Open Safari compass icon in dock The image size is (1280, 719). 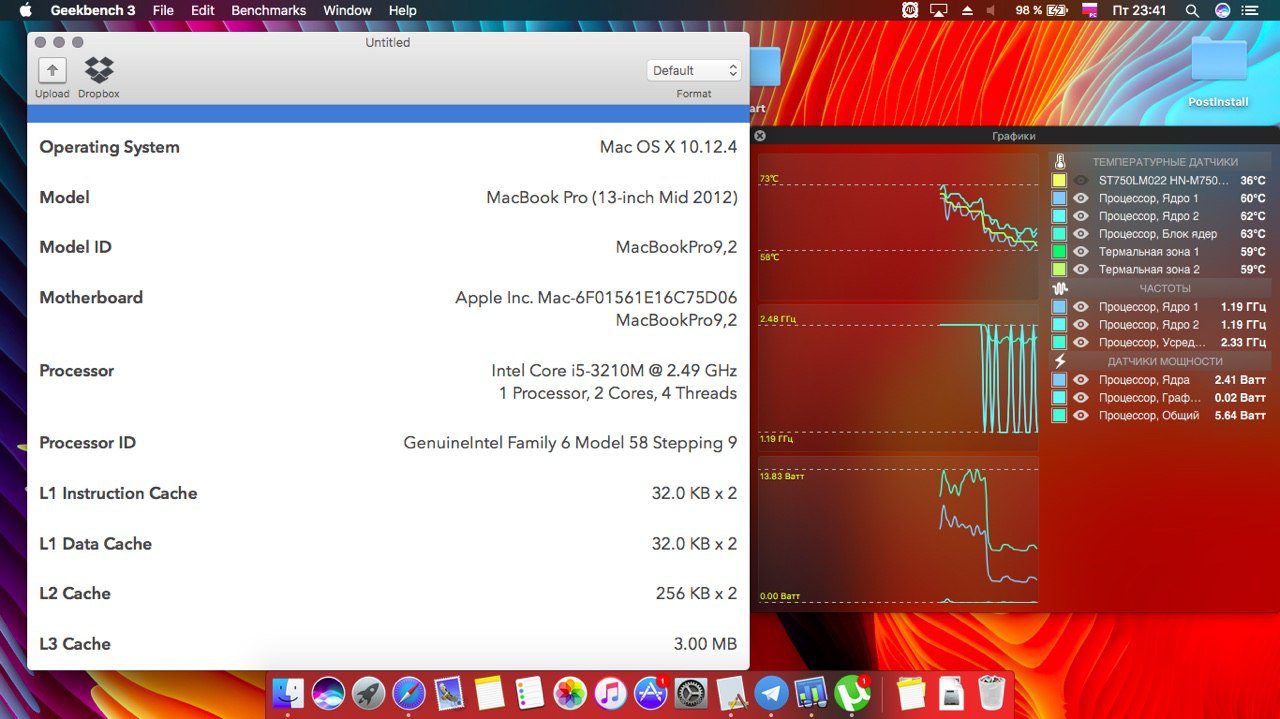click(409, 692)
